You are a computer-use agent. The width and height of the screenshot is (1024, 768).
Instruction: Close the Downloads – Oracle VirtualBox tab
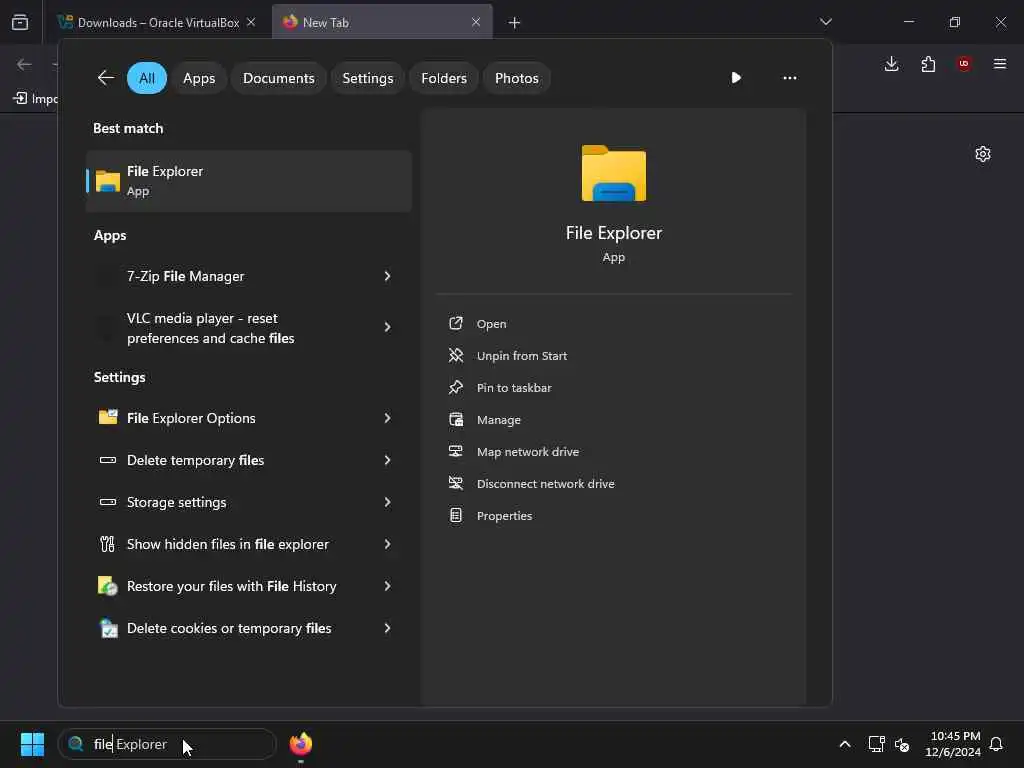point(251,22)
